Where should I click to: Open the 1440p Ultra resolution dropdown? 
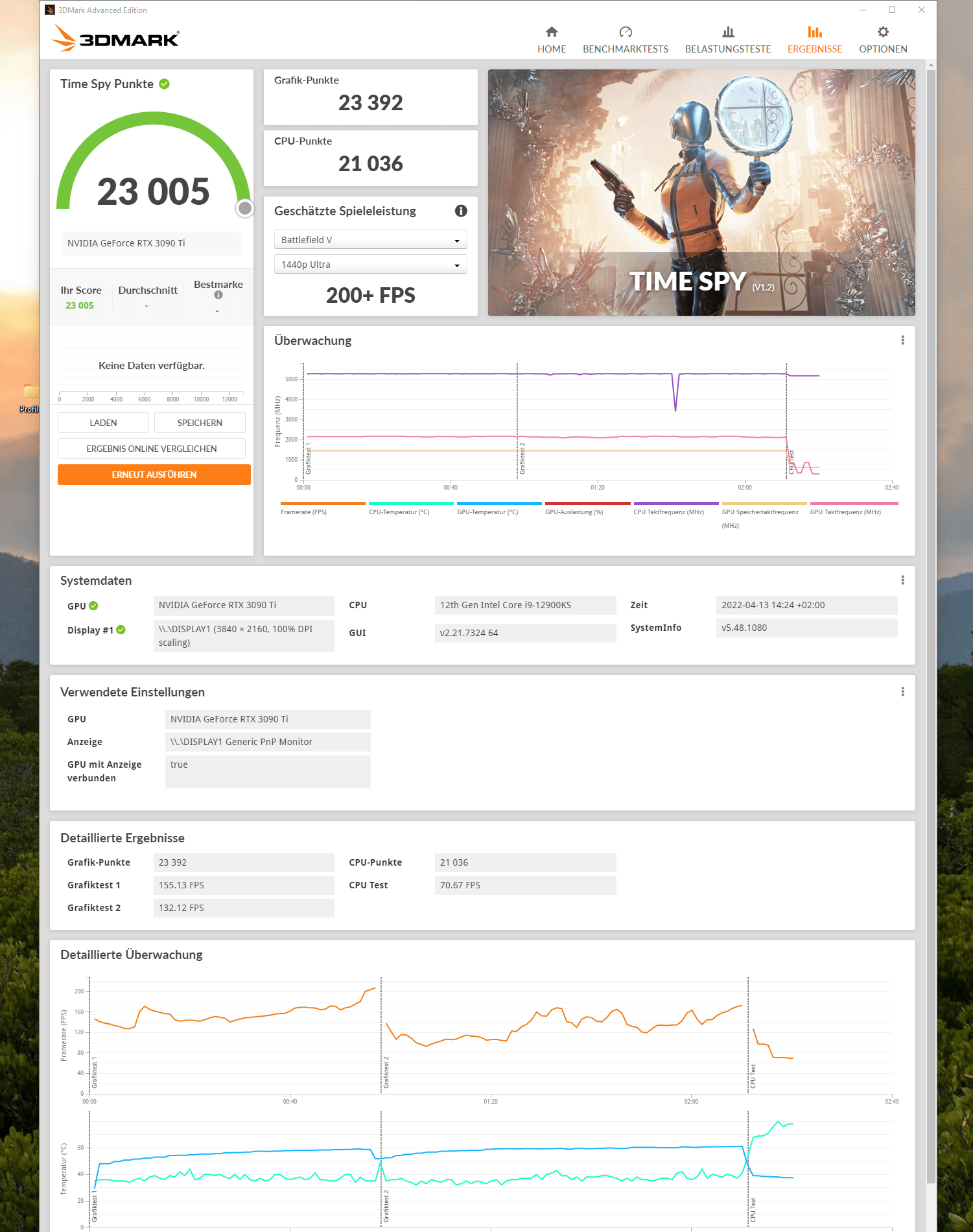(370, 265)
